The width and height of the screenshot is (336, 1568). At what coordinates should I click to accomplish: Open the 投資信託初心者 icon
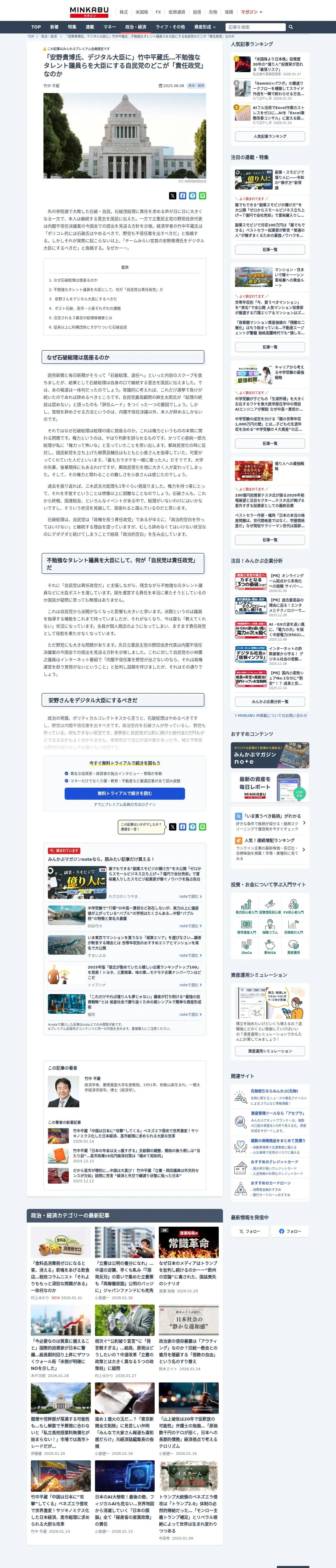pos(270,906)
